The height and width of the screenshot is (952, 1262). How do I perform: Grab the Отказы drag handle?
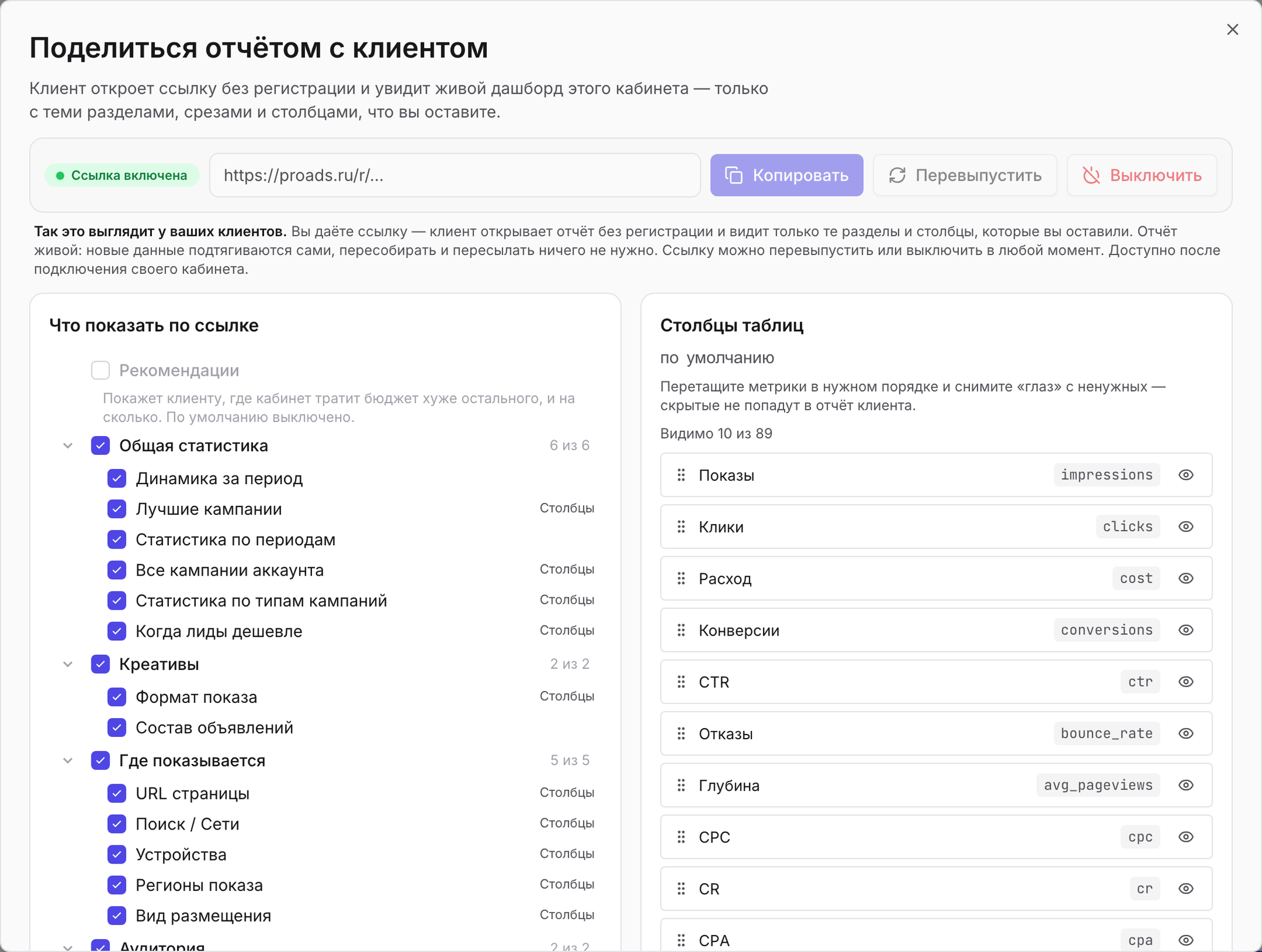(x=681, y=733)
